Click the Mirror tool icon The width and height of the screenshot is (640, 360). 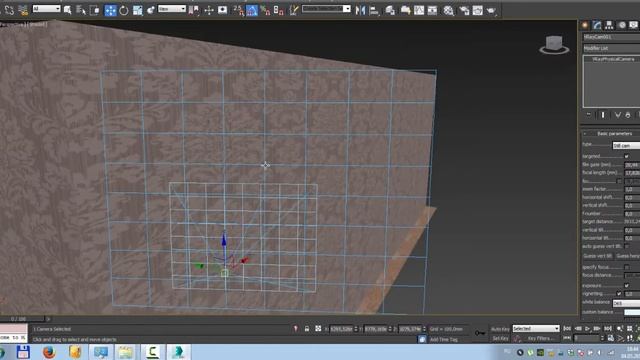[x=360, y=10]
